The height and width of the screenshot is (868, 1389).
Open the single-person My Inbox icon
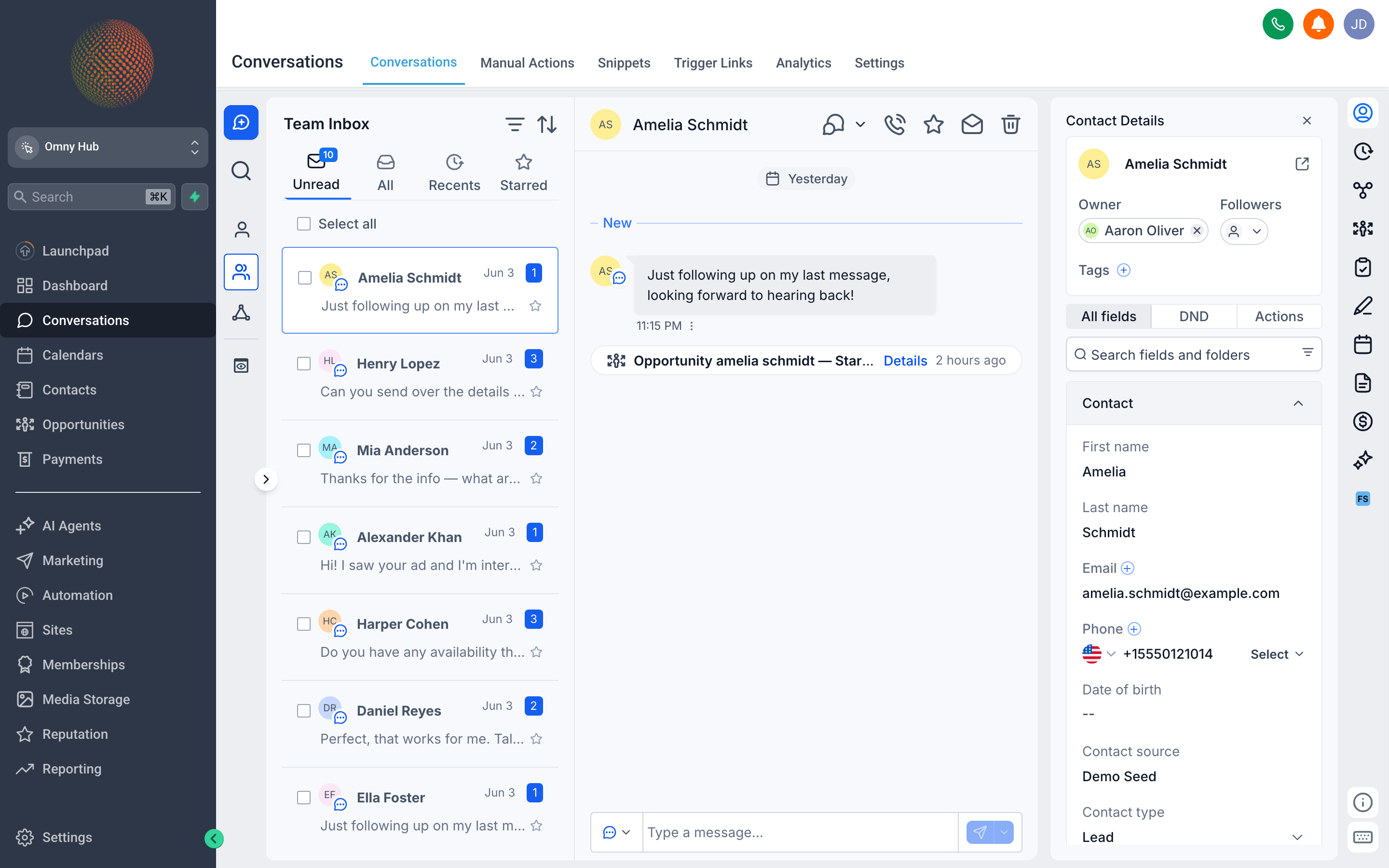pos(242,230)
